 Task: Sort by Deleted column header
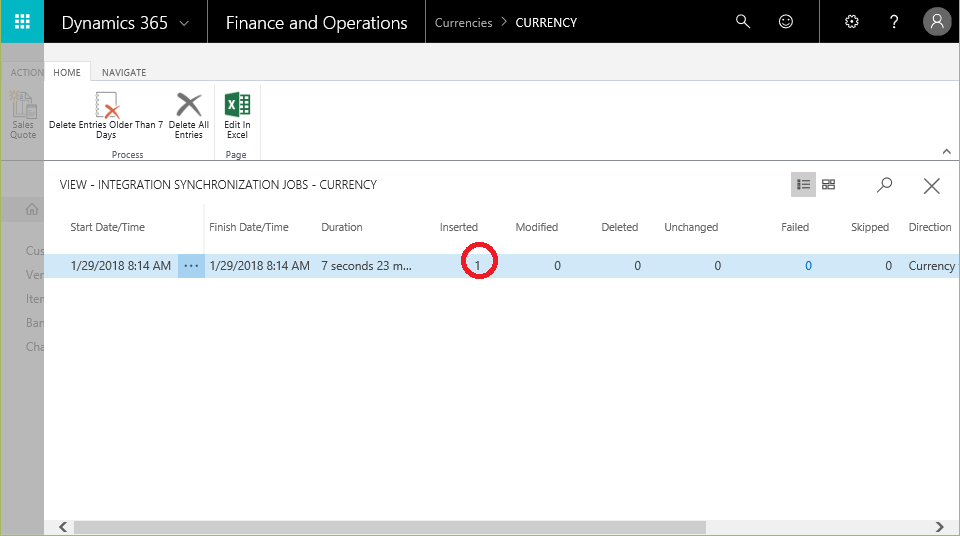(620, 227)
